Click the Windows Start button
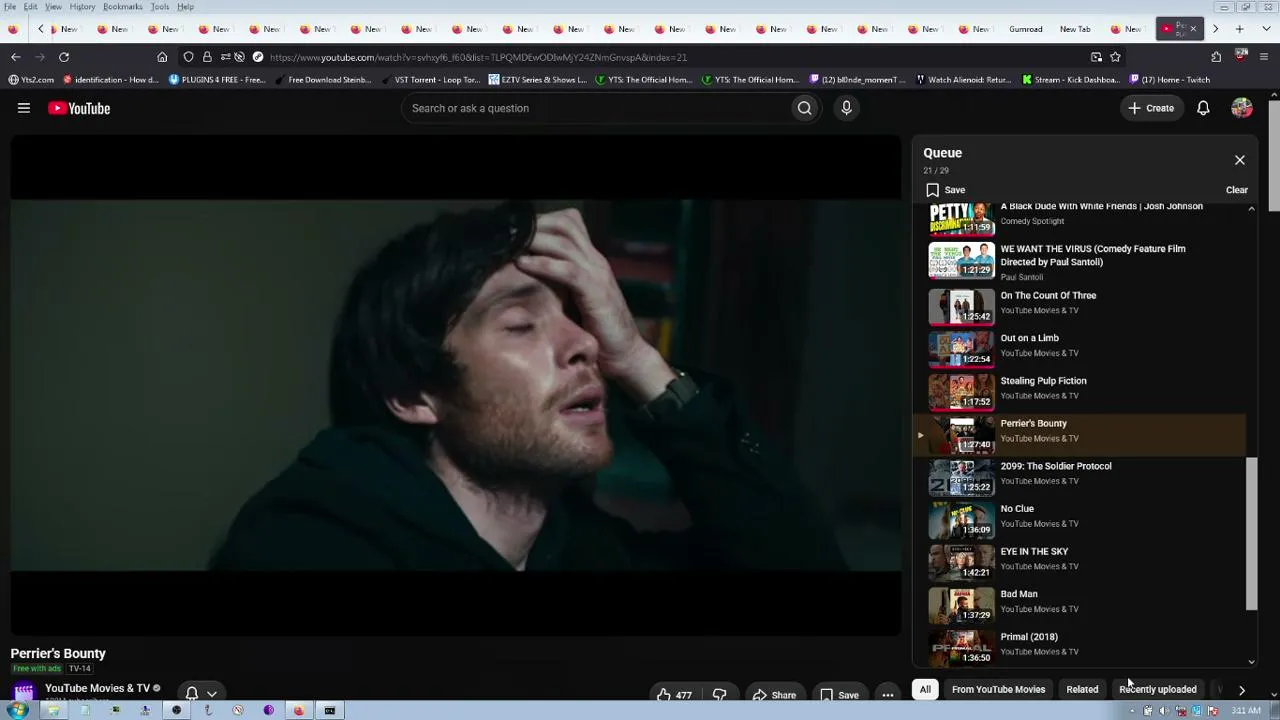Viewport: 1280px width, 720px height. click(16, 711)
